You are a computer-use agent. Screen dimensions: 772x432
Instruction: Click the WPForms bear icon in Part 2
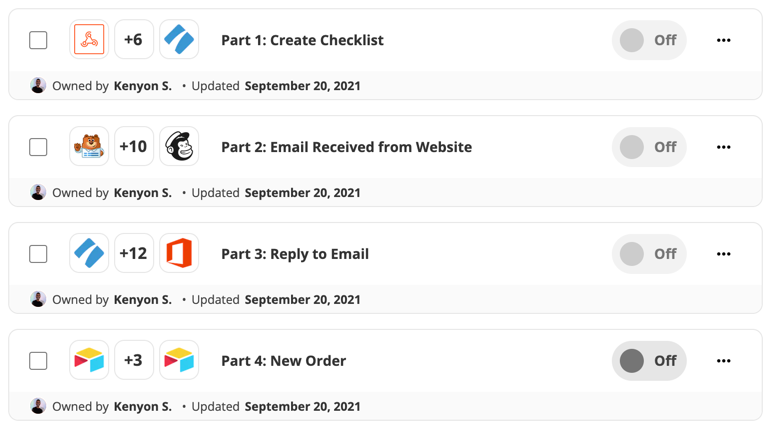89,147
